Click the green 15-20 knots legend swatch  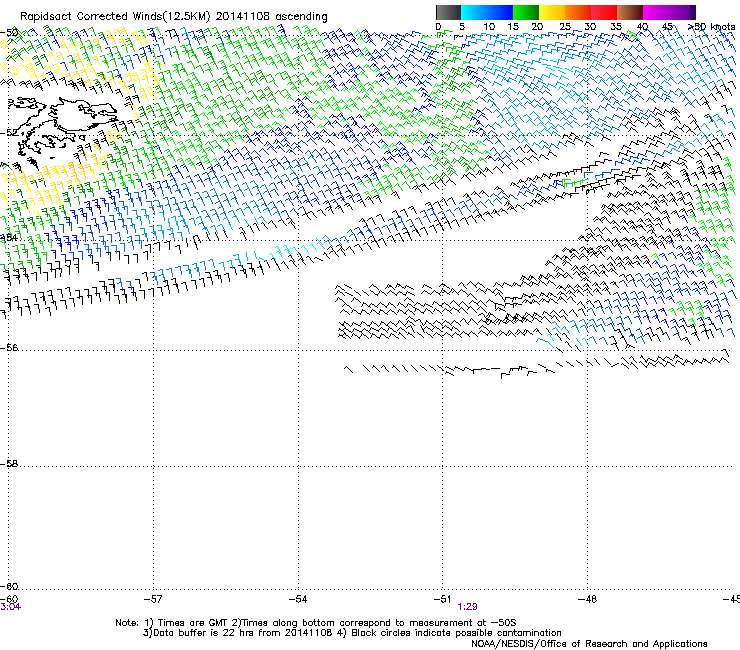526,12
